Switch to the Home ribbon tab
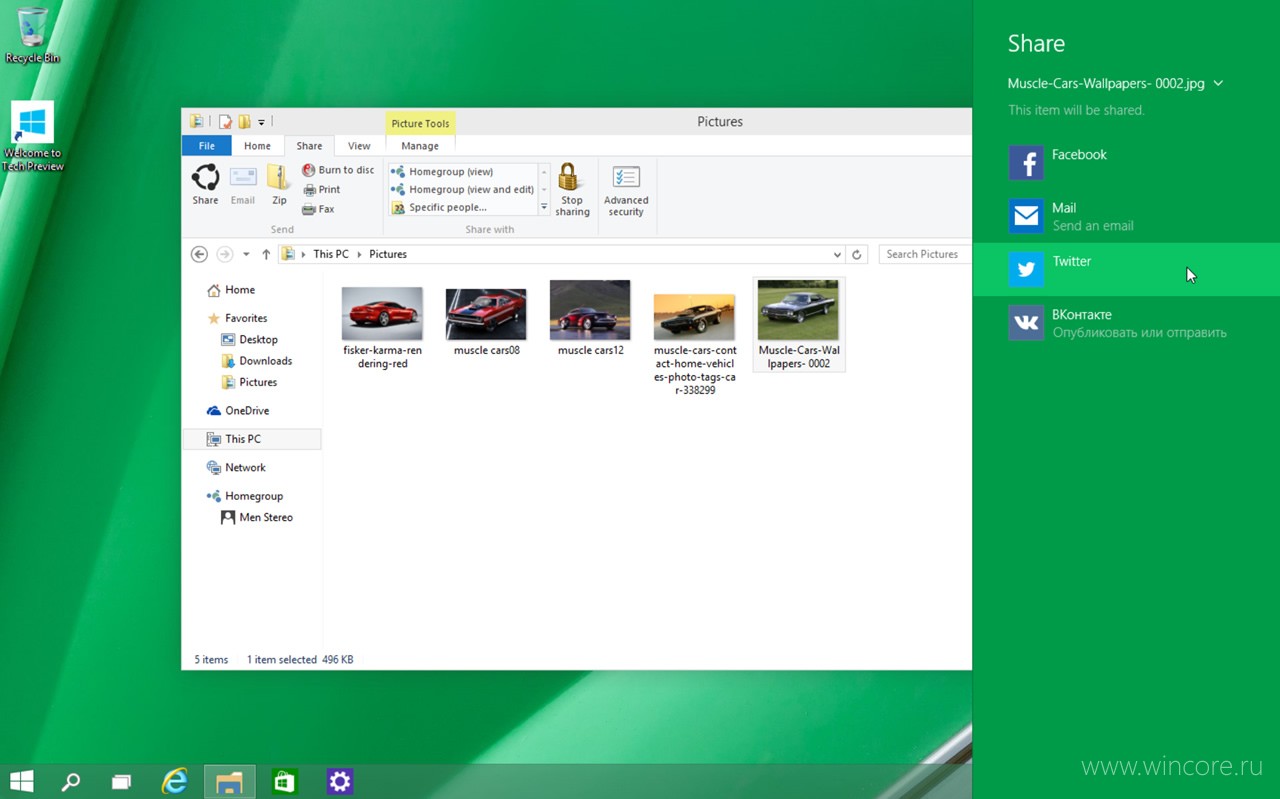The width and height of the screenshot is (1280, 799). click(x=257, y=146)
